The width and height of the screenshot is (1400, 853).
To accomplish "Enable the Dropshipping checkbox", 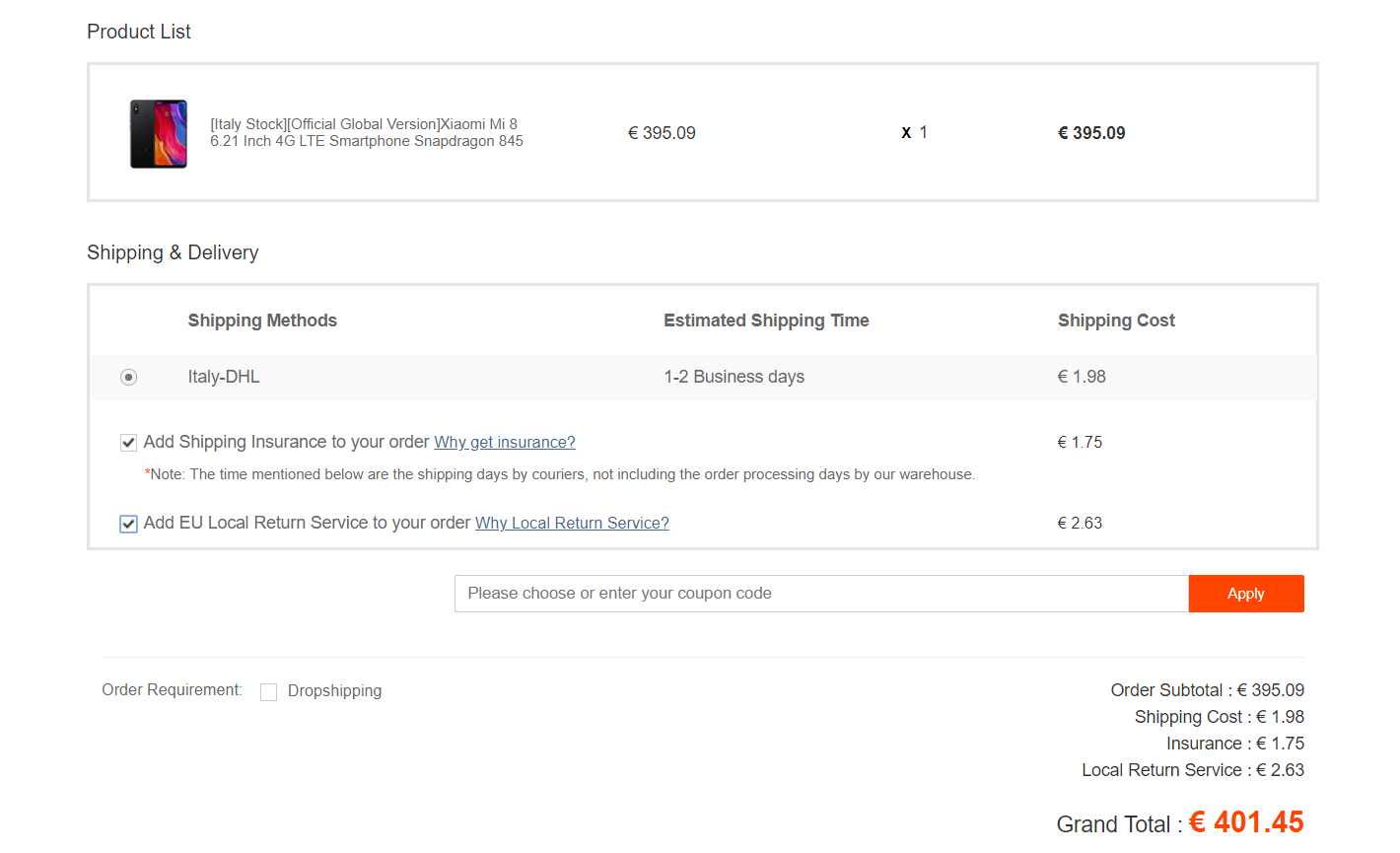I will [268, 692].
